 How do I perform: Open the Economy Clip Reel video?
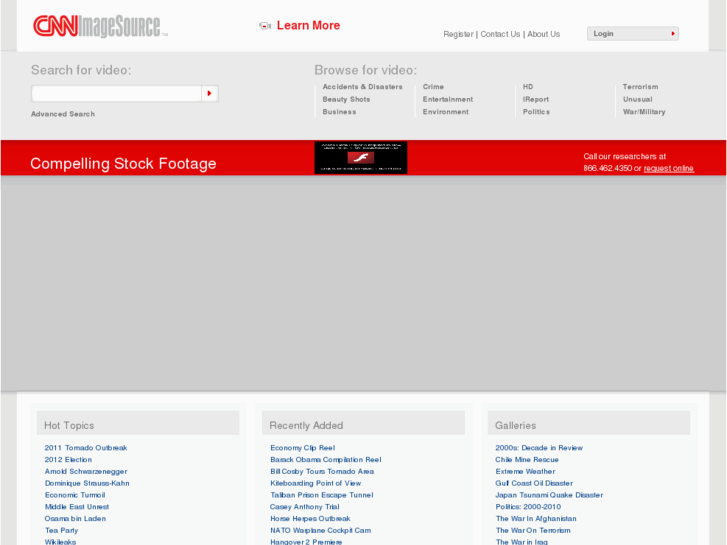coord(303,448)
